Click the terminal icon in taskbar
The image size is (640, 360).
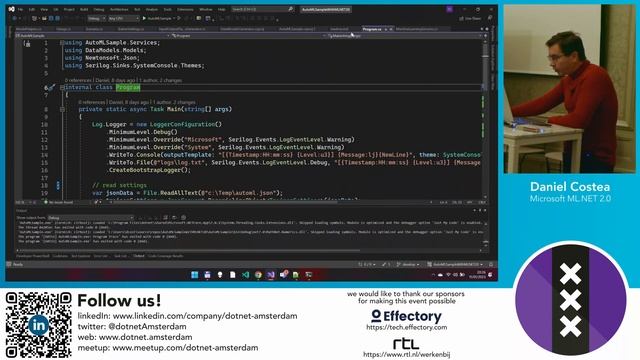pos(309,275)
